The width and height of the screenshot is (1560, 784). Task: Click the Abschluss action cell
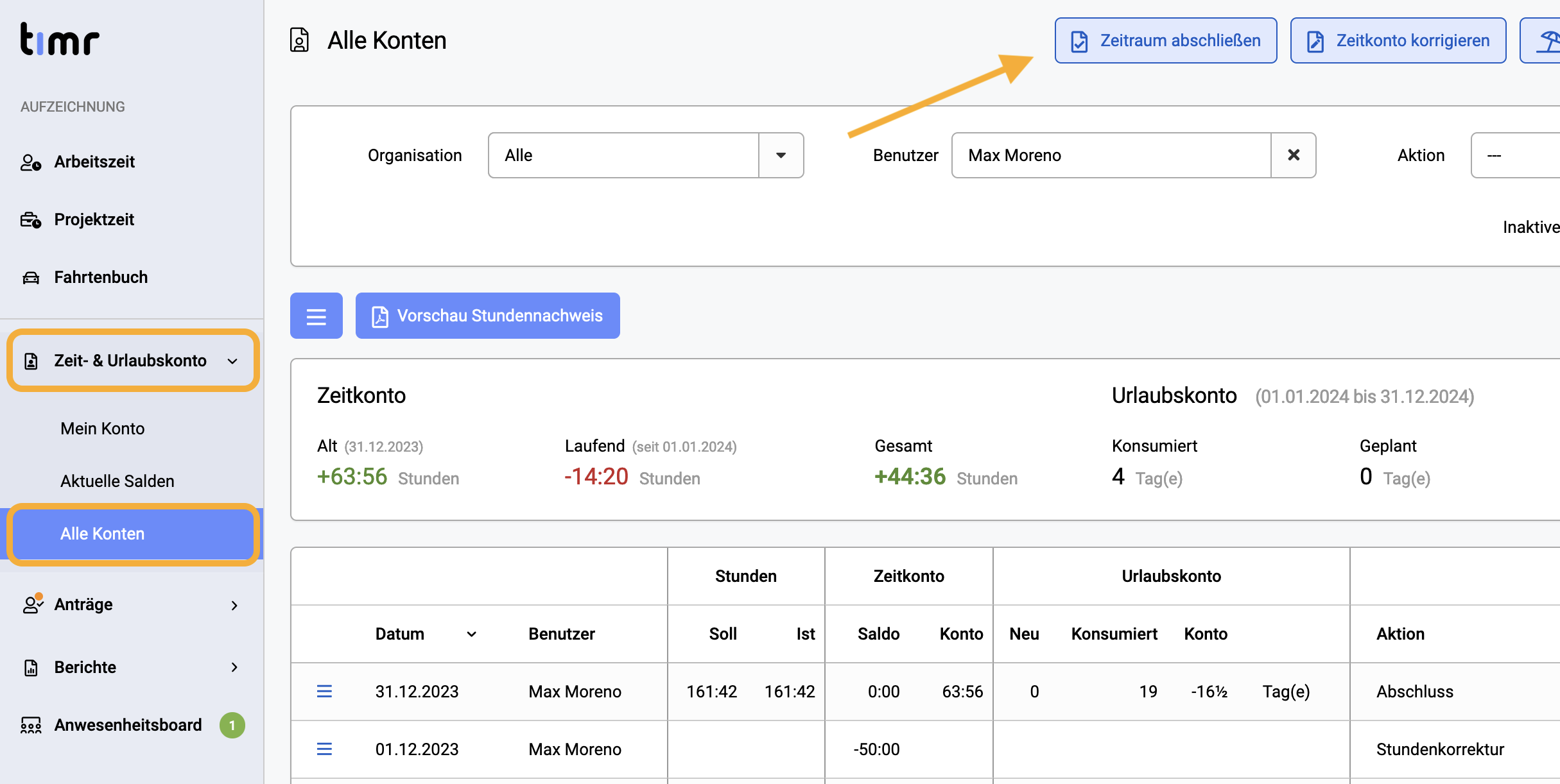(1415, 692)
